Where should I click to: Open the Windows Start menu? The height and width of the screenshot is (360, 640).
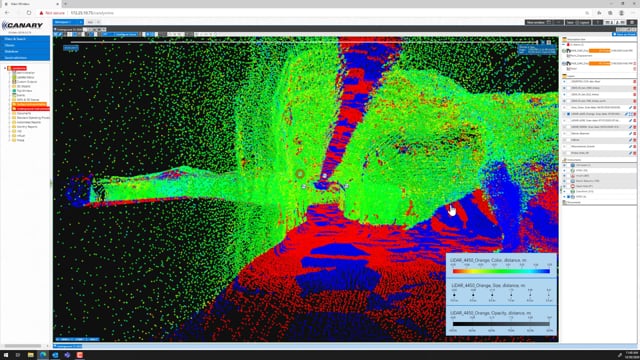coord(6,355)
